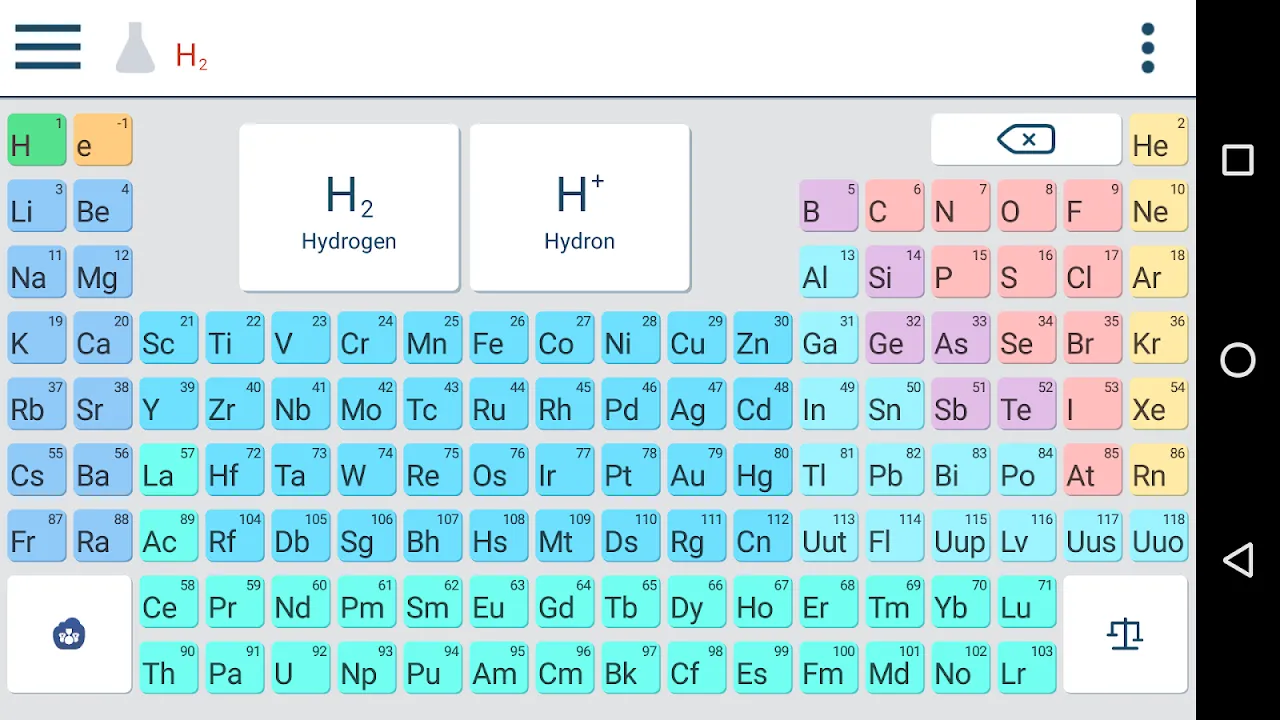Select the Helium He element tile
This screenshot has width=1280, height=720.
(x=1158, y=140)
